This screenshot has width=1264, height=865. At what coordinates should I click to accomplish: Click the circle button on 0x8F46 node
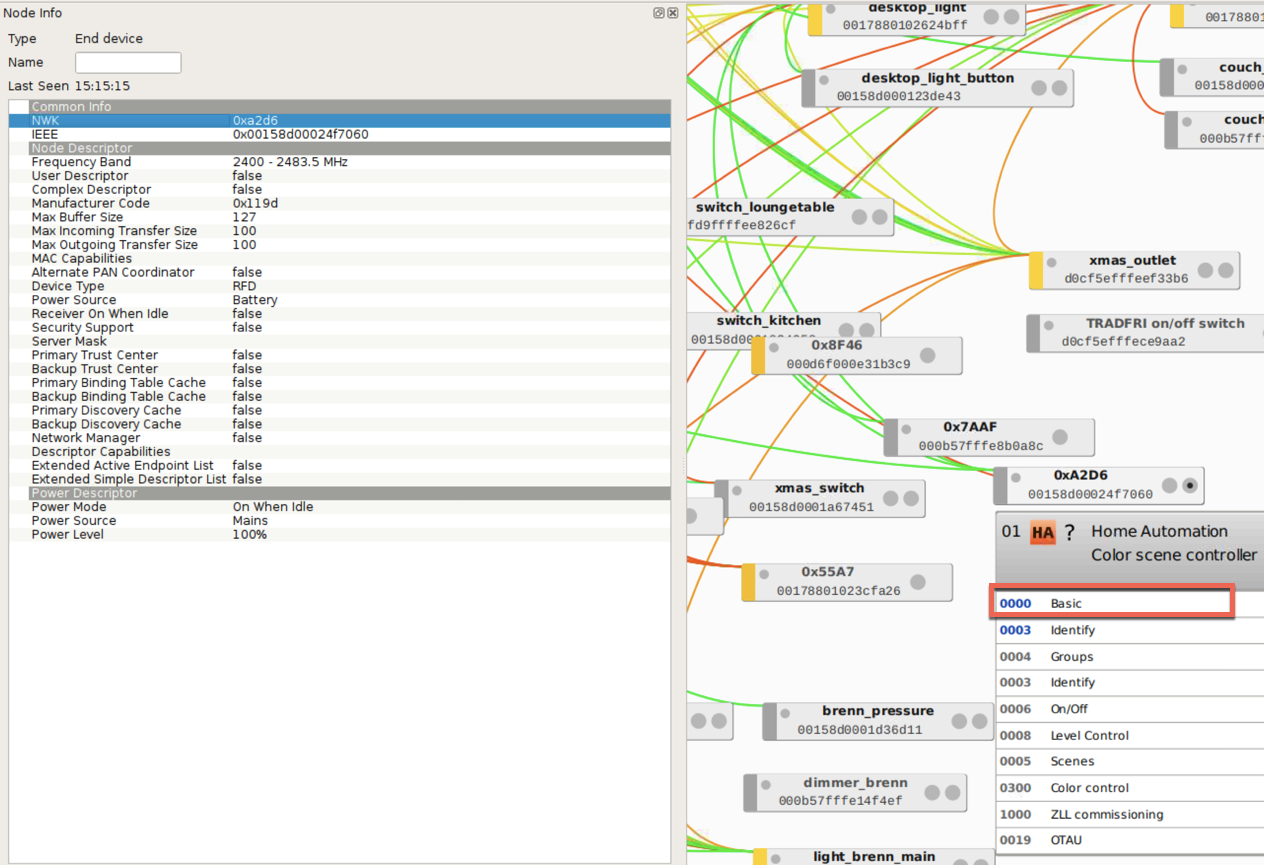[928, 355]
